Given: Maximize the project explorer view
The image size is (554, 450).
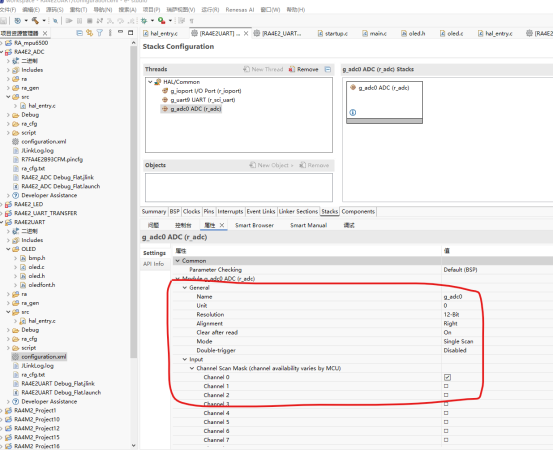Looking at the screenshot, I should pyautogui.click(x=131, y=32).
